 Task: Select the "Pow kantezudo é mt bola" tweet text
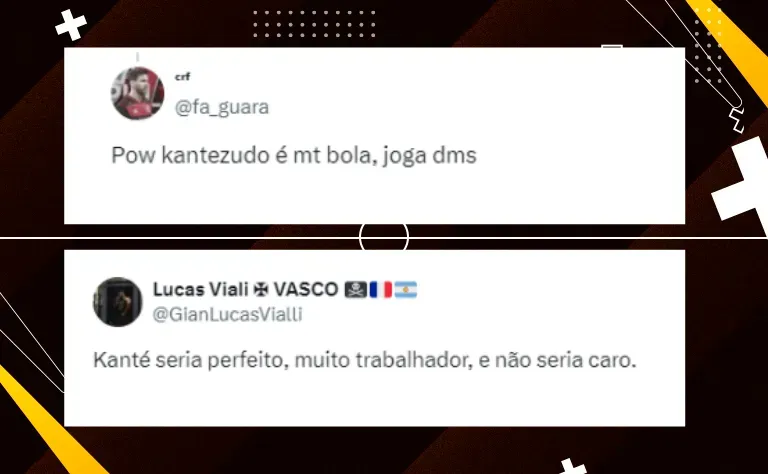pyautogui.click(x=294, y=156)
